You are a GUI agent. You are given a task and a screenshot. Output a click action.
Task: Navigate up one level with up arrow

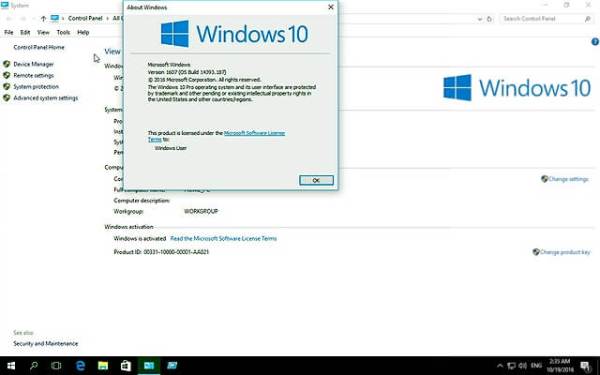click(x=43, y=18)
